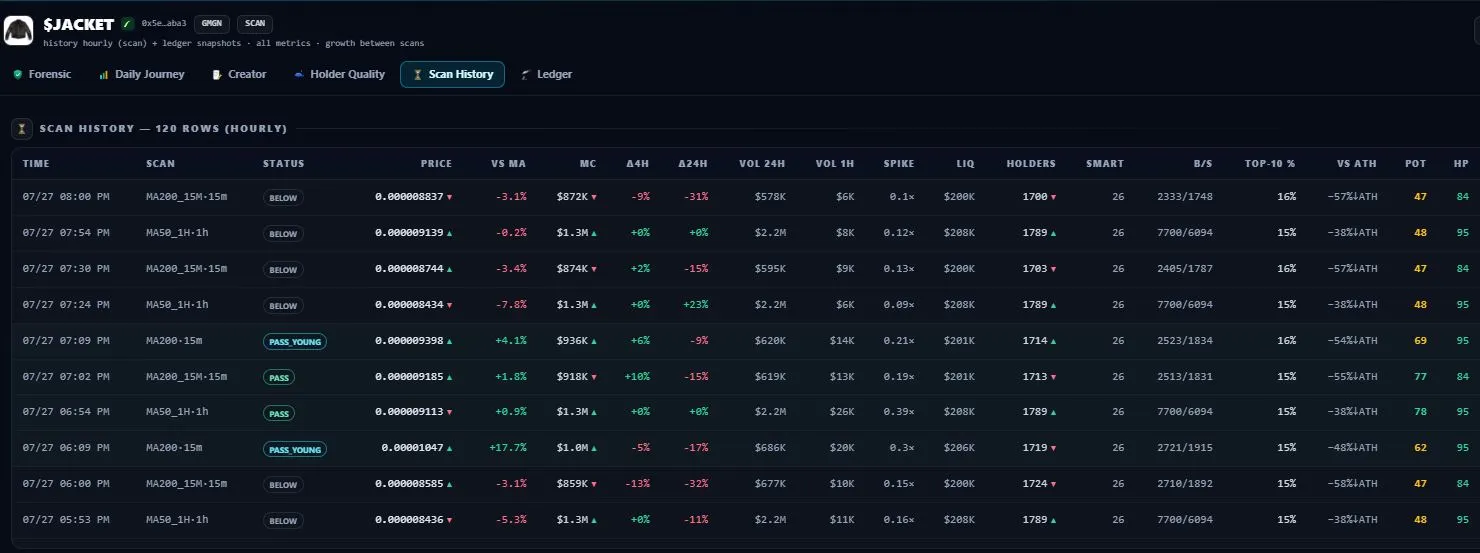Select the -32% Δ24H value
Screen dimensions: 1480x553
696,484
